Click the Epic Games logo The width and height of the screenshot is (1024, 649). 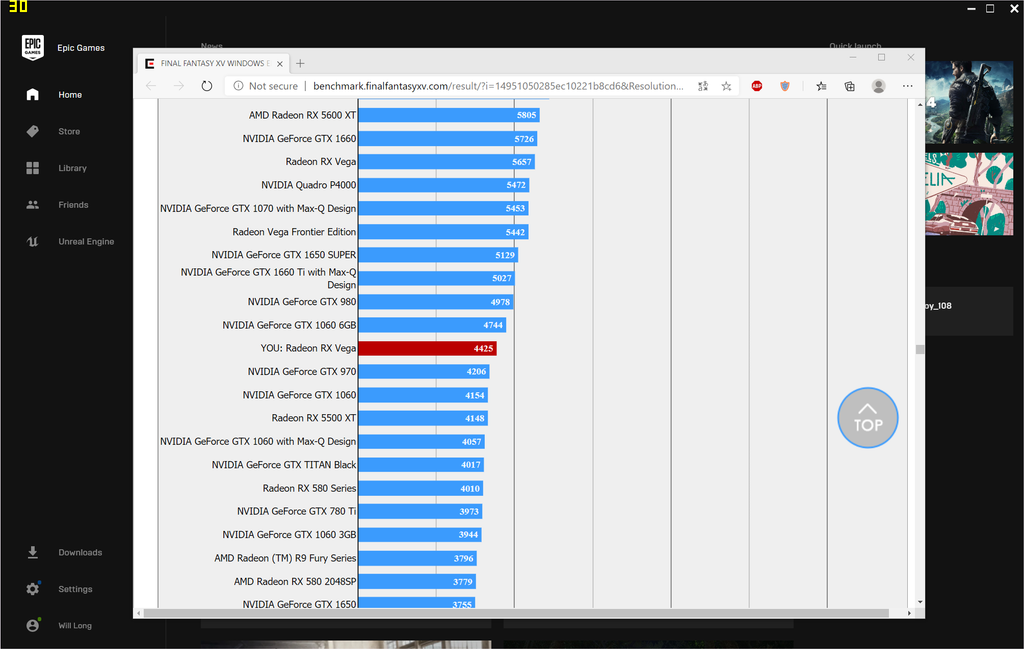pos(33,47)
